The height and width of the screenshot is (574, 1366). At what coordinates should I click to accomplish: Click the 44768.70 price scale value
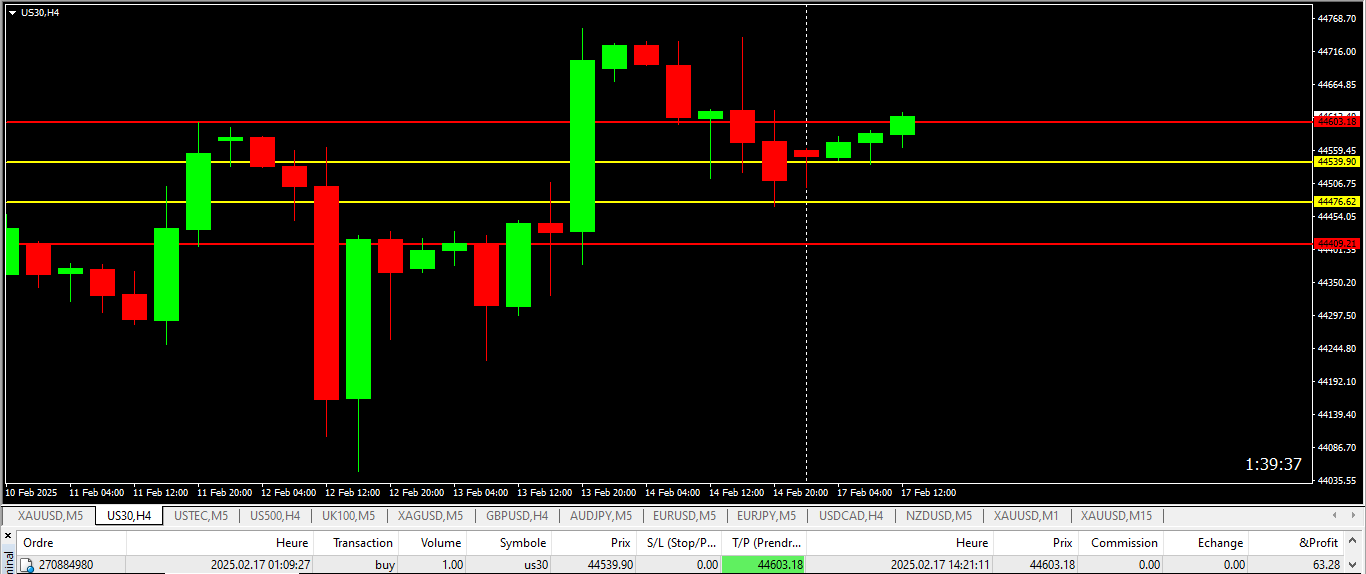coord(1336,19)
